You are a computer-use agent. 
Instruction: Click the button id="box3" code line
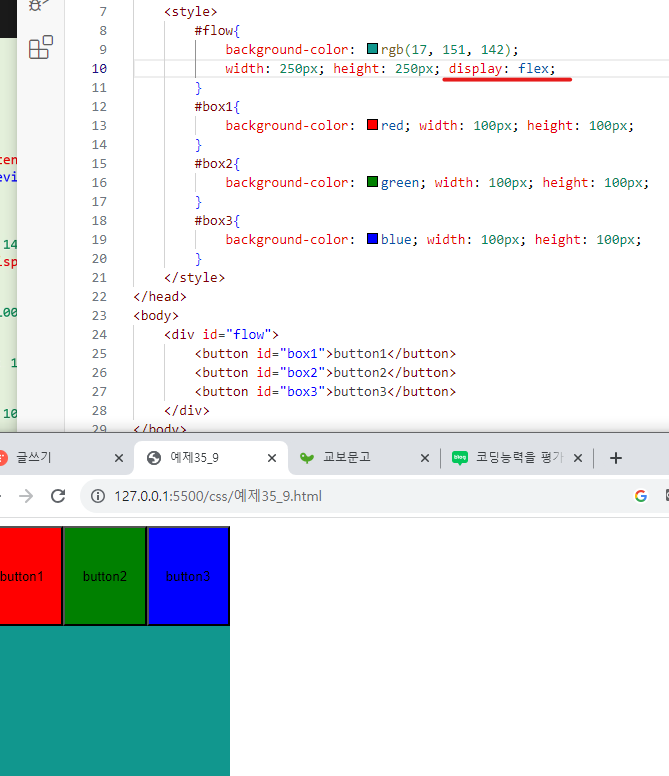(325, 391)
